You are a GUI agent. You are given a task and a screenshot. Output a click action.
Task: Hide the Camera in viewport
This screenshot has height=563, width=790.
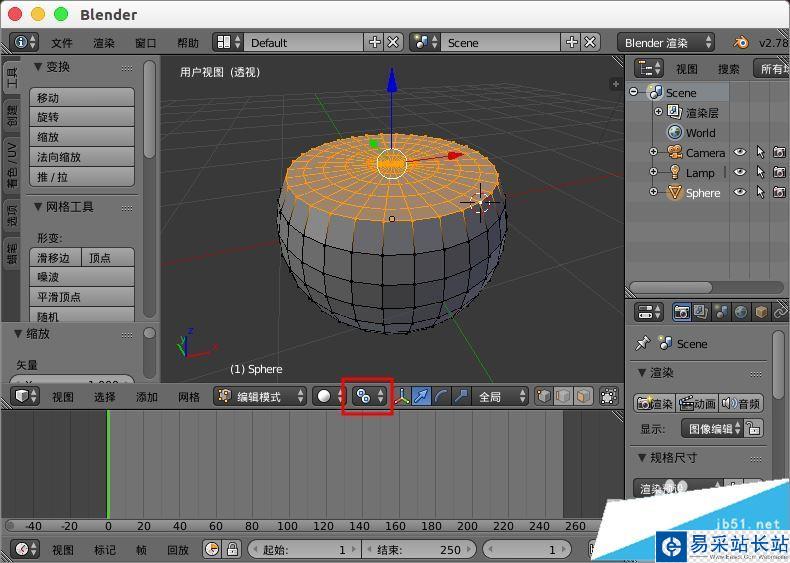point(740,152)
